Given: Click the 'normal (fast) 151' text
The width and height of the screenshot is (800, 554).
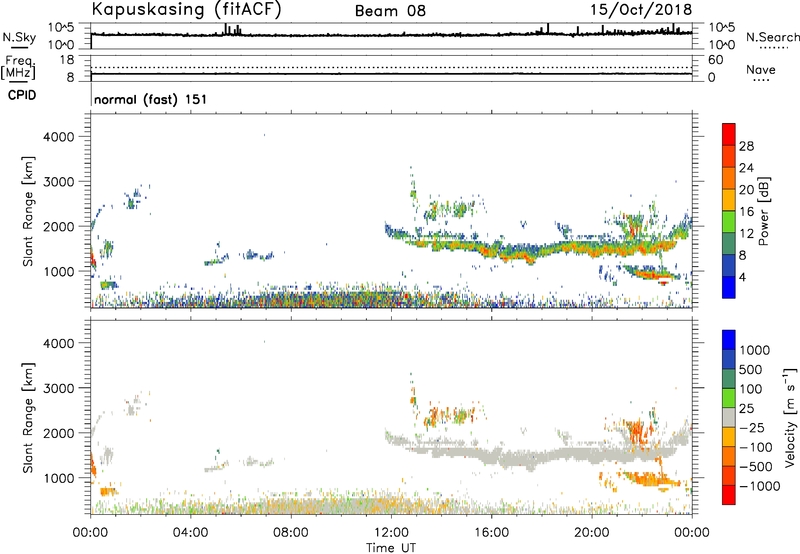Looking at the screenshot, I should [151, 99].
